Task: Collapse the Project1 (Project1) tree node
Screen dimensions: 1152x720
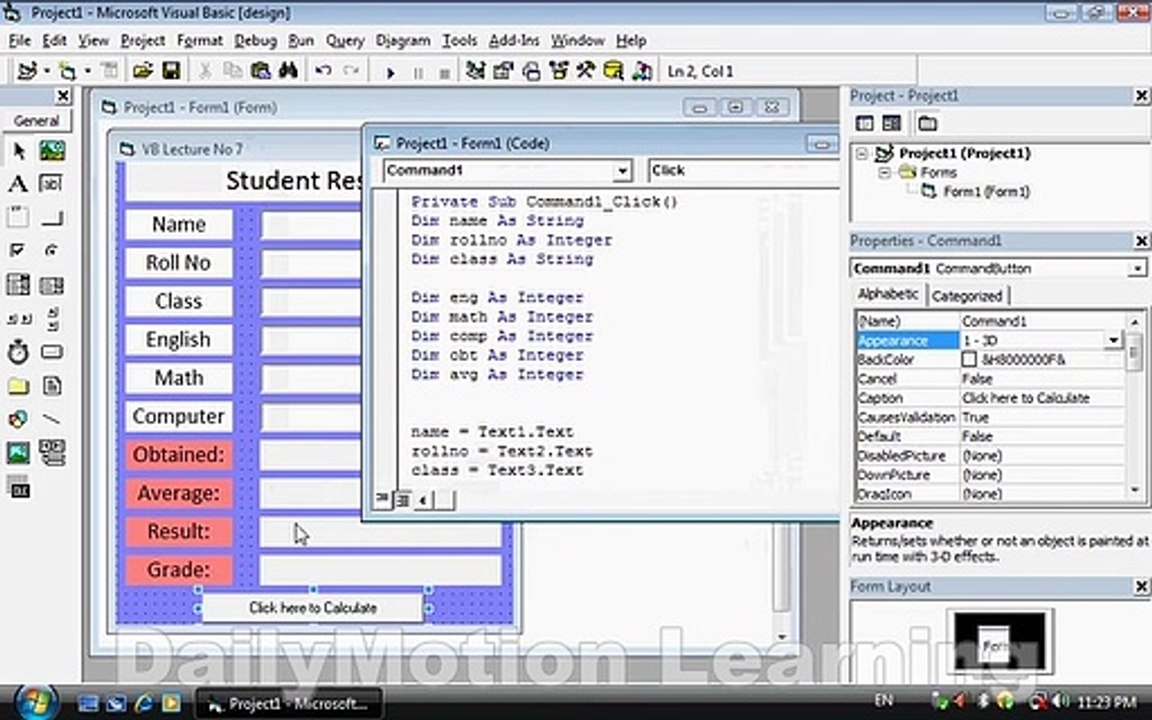Action: [863, 154]
